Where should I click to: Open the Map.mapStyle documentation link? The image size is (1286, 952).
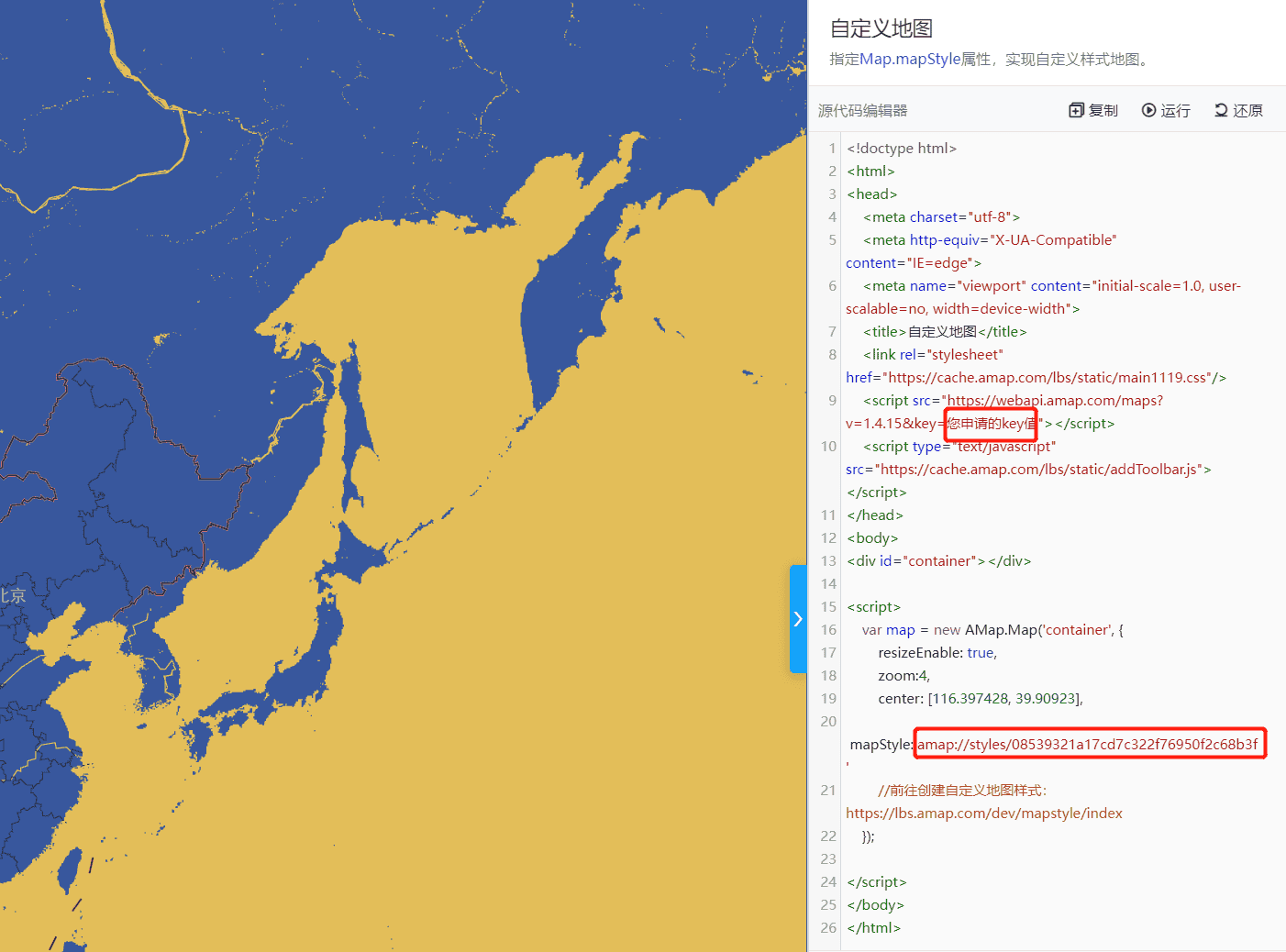tap(910, 59)
